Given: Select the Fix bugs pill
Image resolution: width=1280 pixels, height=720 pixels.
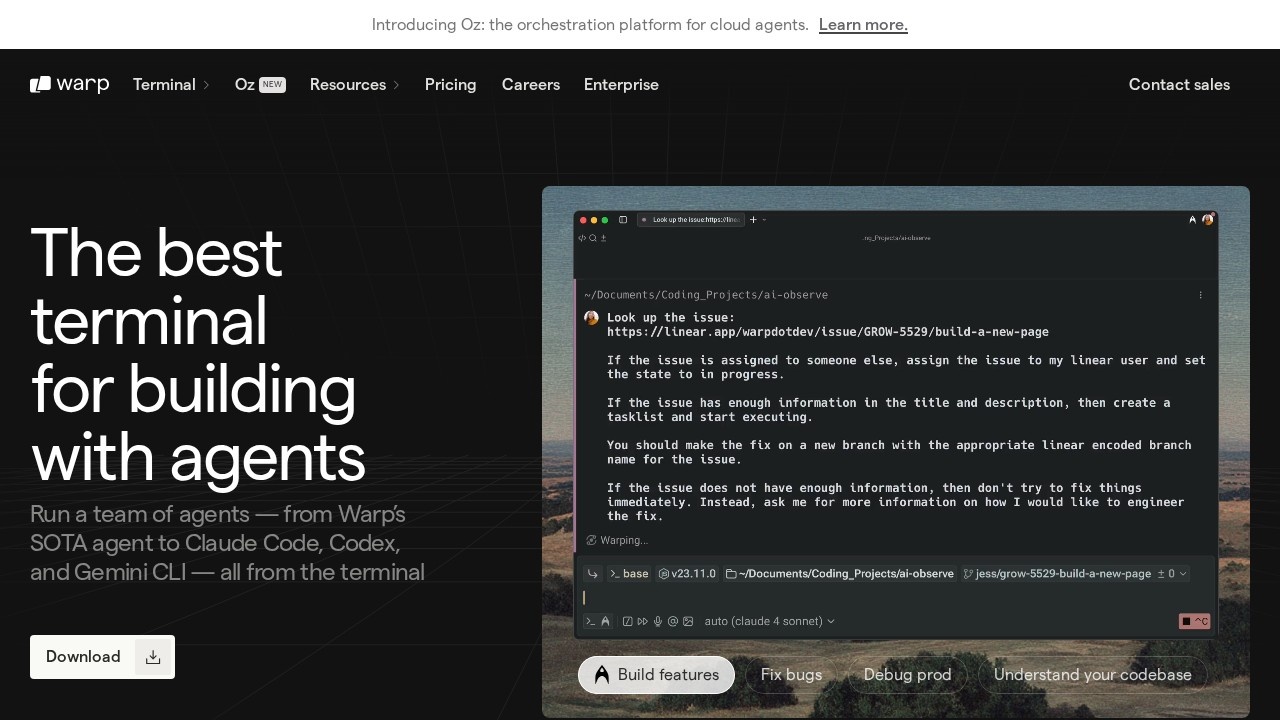Looking at the screenshot, I should (x=791, y=675).
